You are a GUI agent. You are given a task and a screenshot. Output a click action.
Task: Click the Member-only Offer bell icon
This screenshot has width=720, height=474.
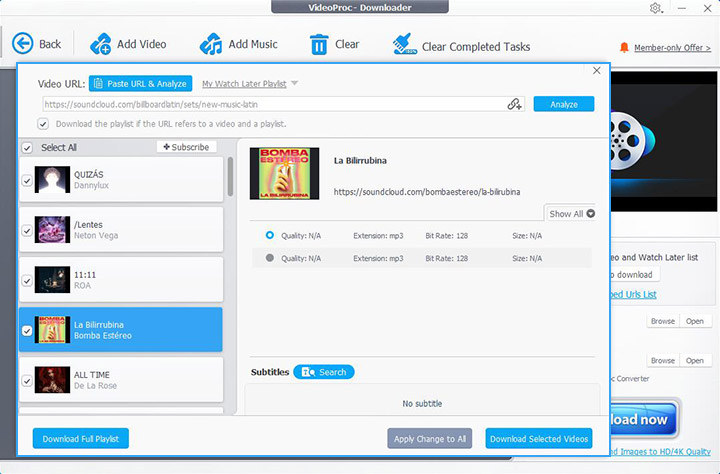tap(624, 47)
